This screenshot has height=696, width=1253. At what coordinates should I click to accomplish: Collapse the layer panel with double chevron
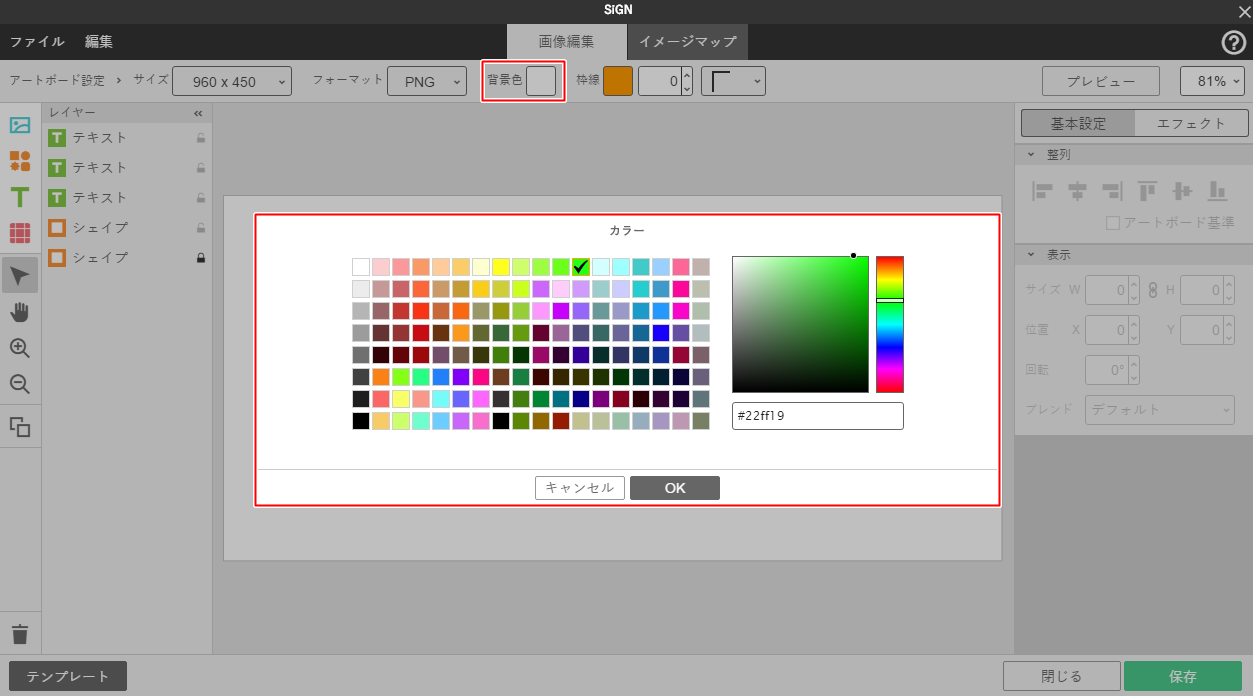coord(198,114)
